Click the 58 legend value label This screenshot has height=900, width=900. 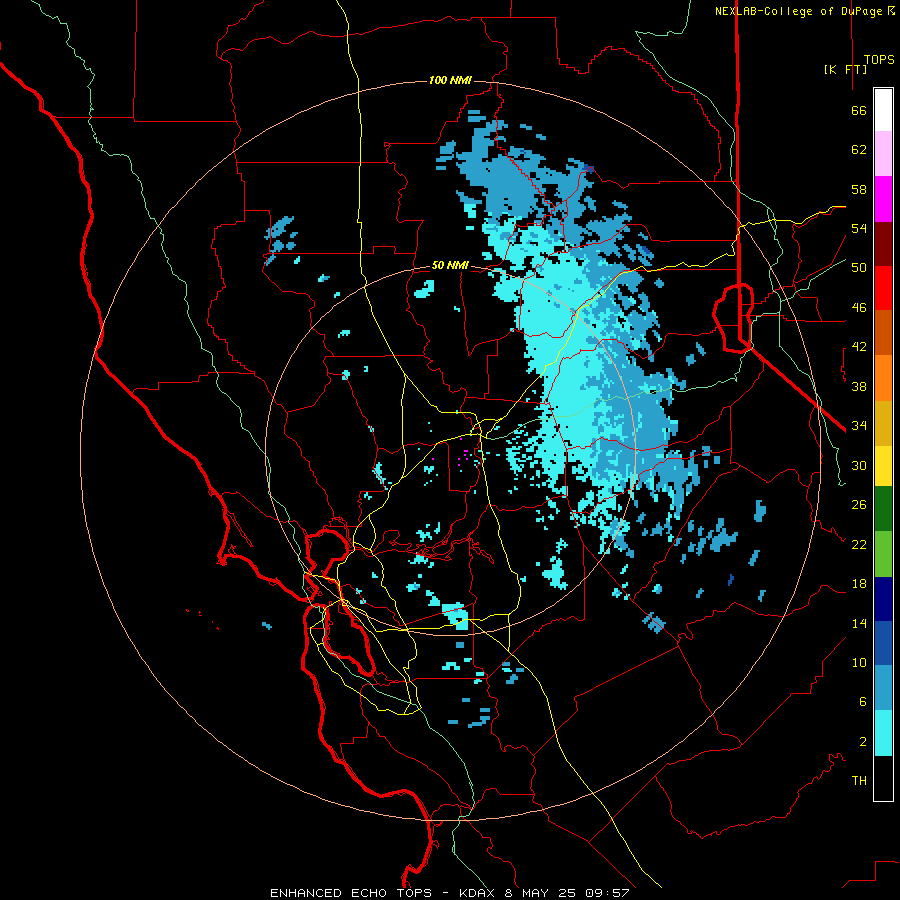pos(859,189)
